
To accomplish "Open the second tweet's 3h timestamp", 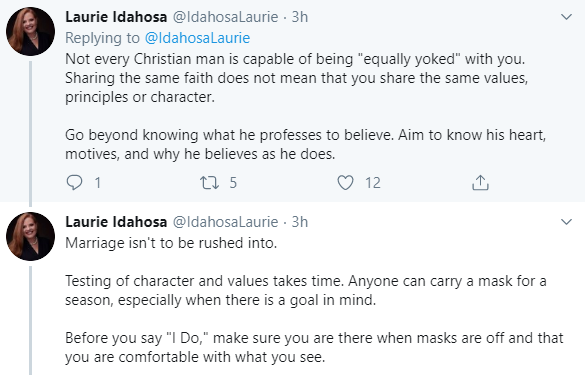I will pos(300,222).
